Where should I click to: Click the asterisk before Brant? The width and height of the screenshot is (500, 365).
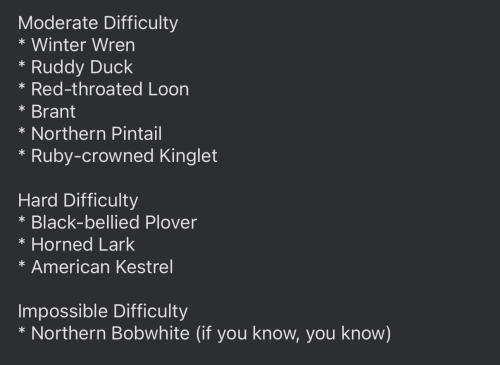[22, 109]
